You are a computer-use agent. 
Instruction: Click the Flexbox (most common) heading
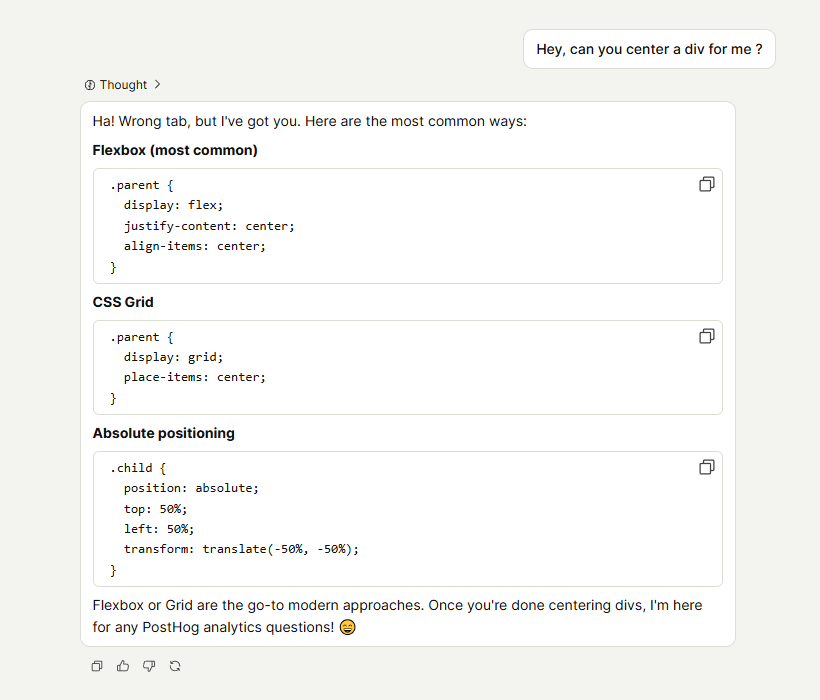coord(175,151)
